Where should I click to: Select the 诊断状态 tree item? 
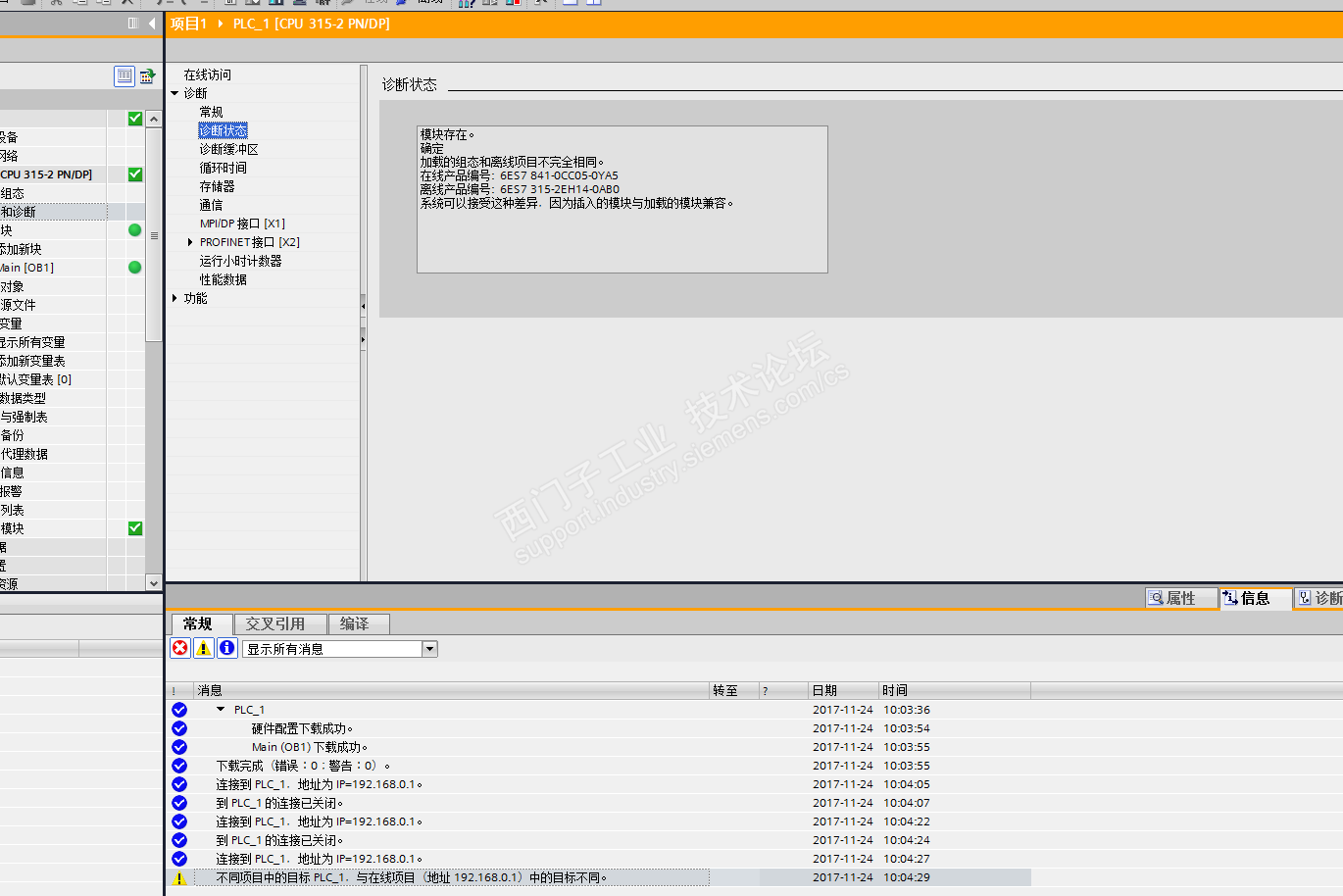click(224, 130)
